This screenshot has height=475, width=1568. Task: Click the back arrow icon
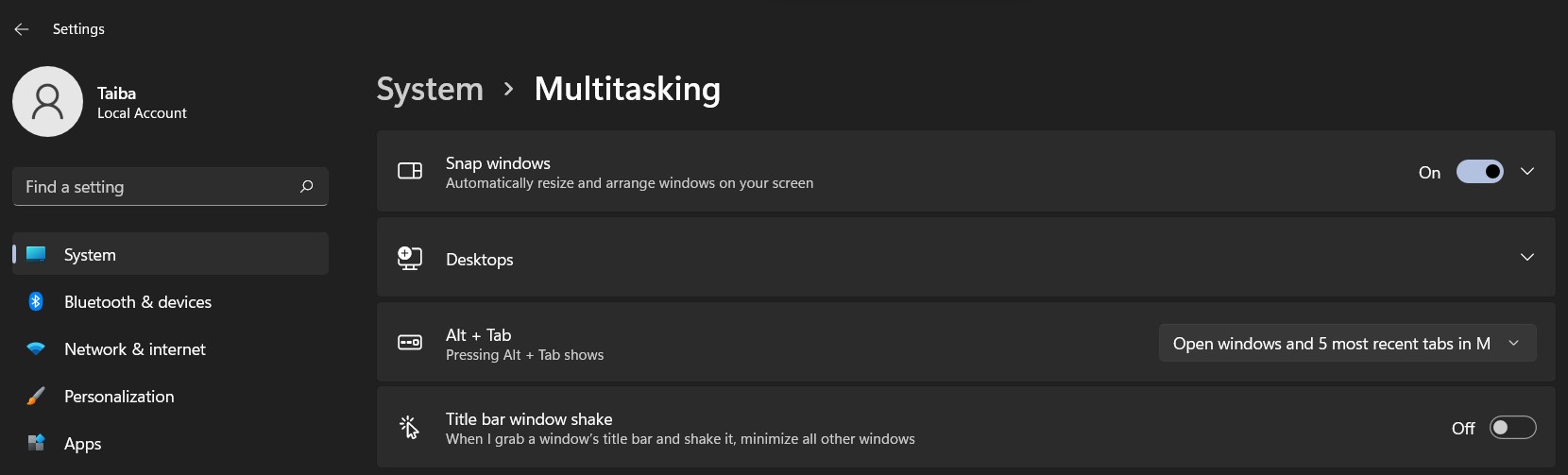tap(22, 29)
